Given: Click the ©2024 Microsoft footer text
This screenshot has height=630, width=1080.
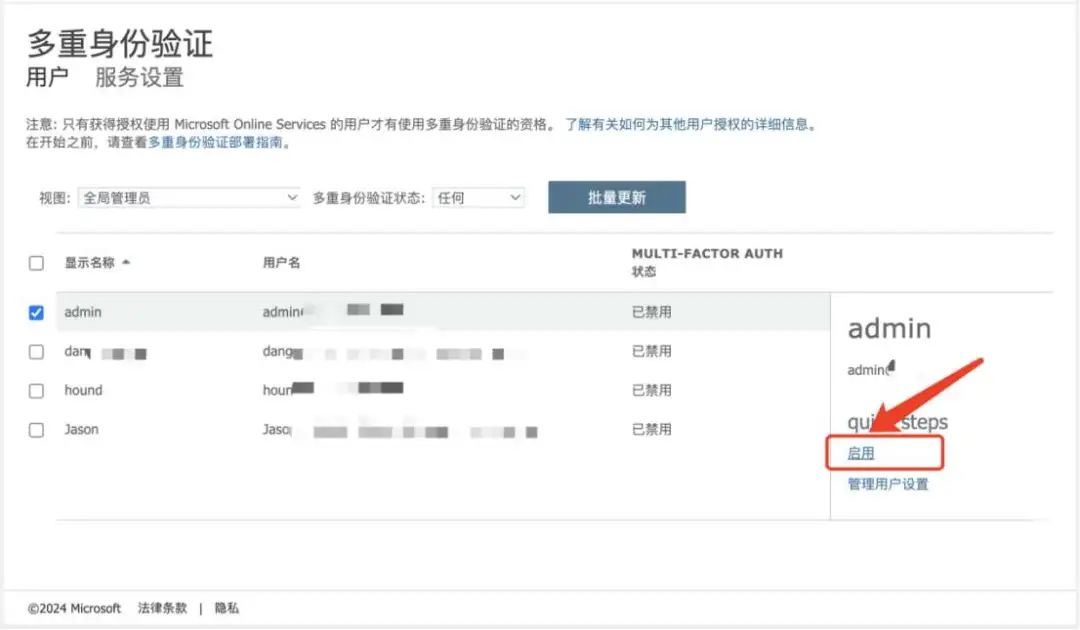Looking at the screenshot, I should 74,608.
